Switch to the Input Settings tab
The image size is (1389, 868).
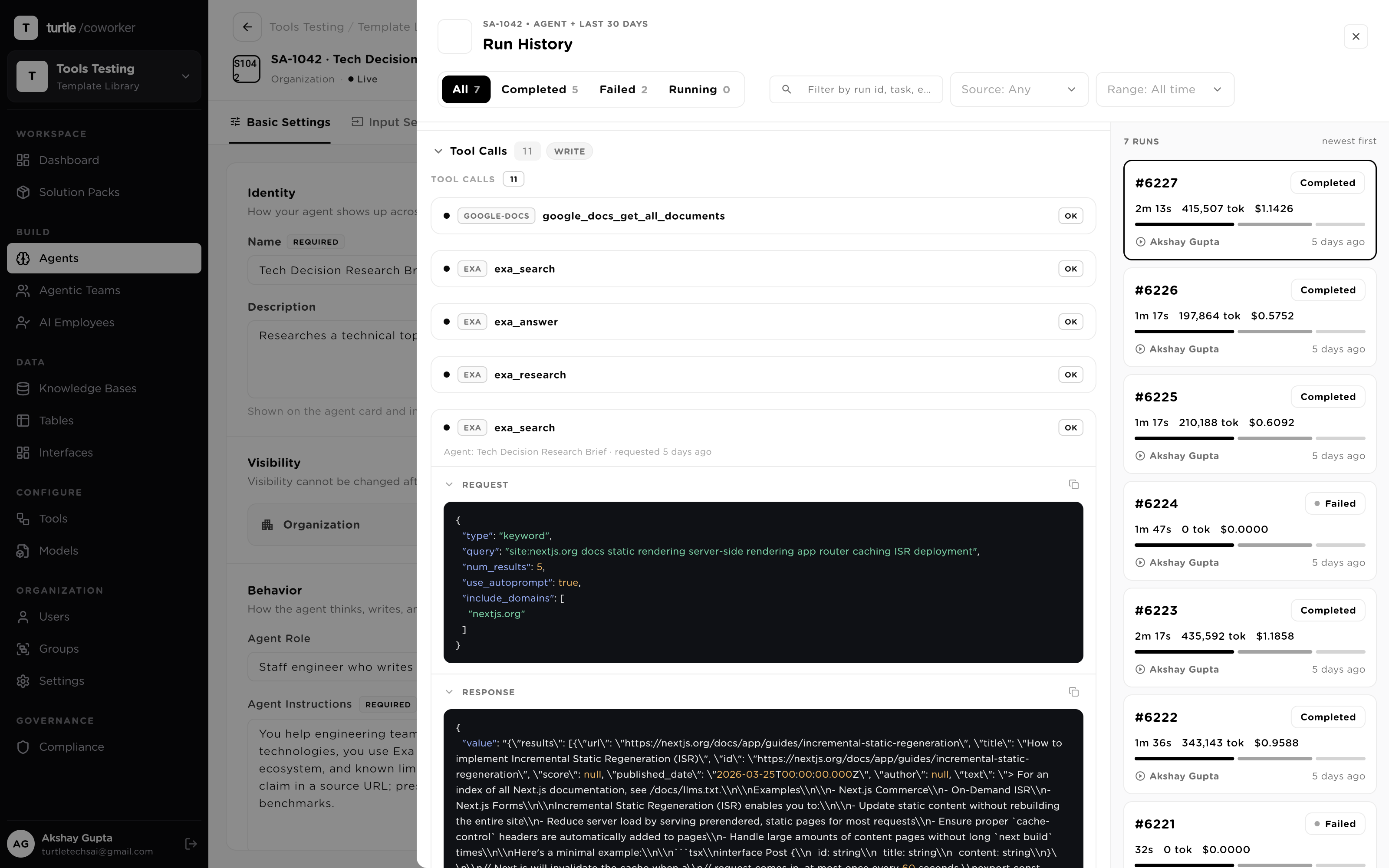pyautogui.click(x=385, y=122)
